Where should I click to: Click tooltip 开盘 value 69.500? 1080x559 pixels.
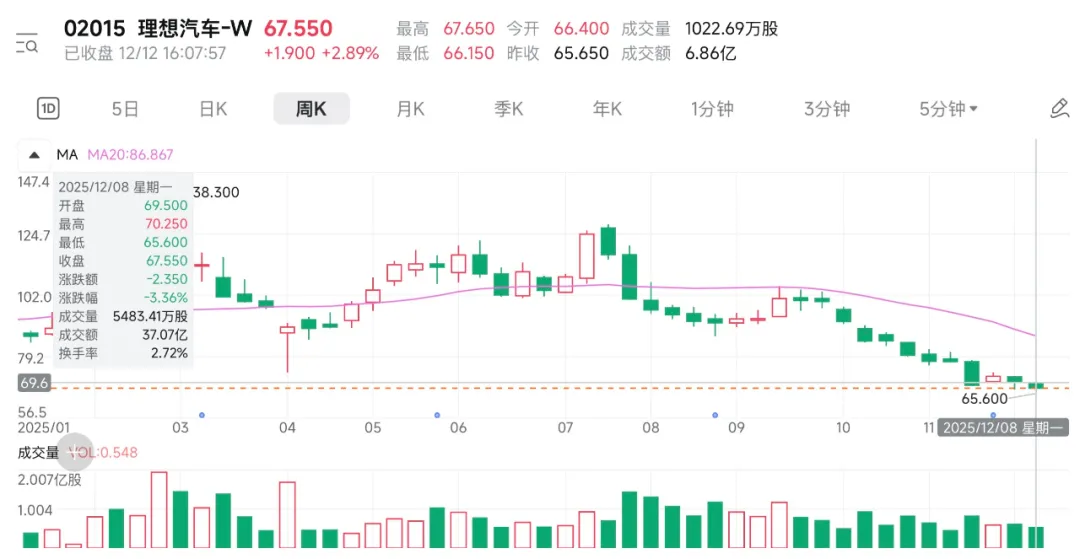pyautogui.click(x=165, y=205)
